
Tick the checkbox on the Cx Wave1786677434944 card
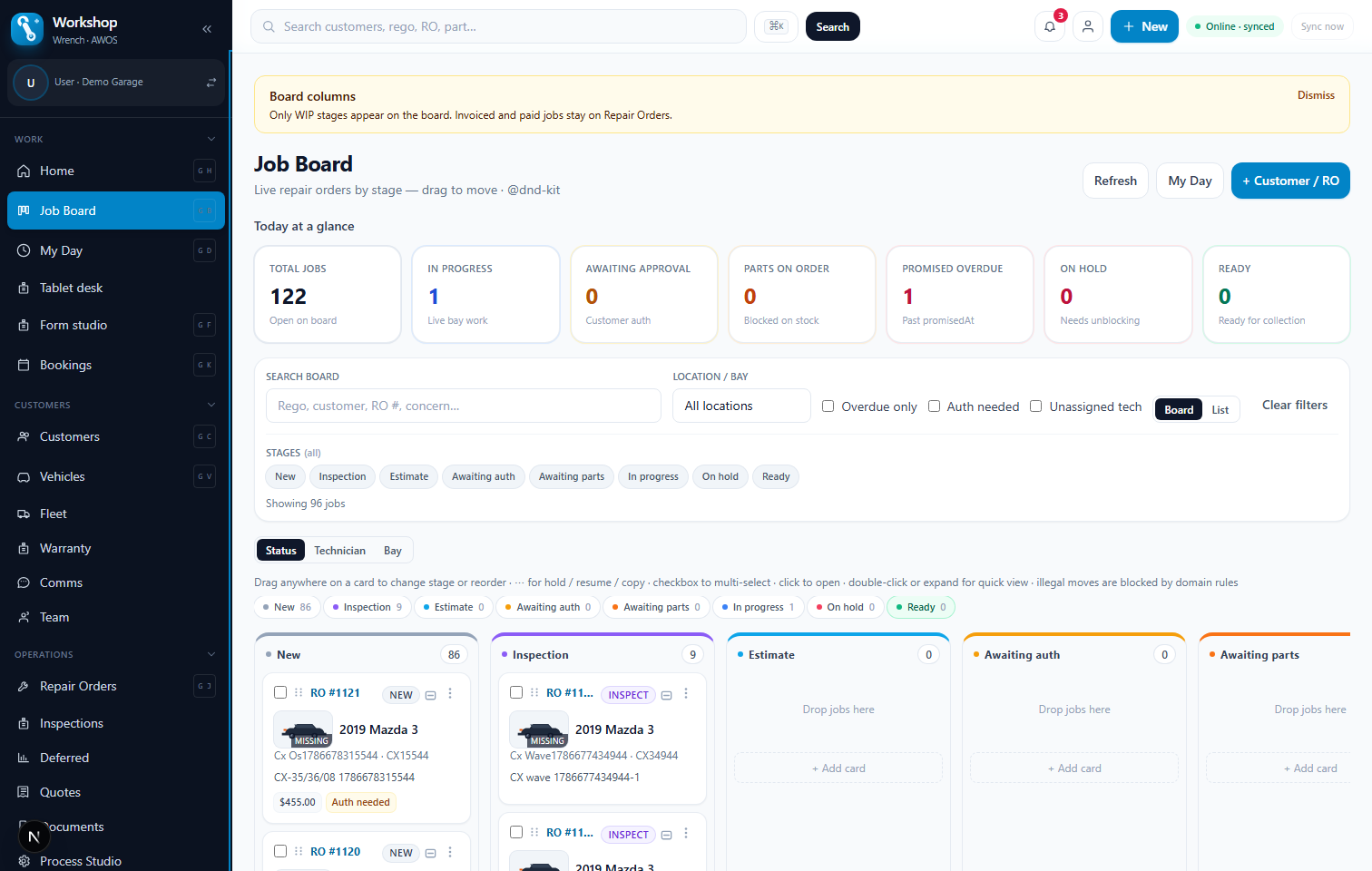[516, 692]
